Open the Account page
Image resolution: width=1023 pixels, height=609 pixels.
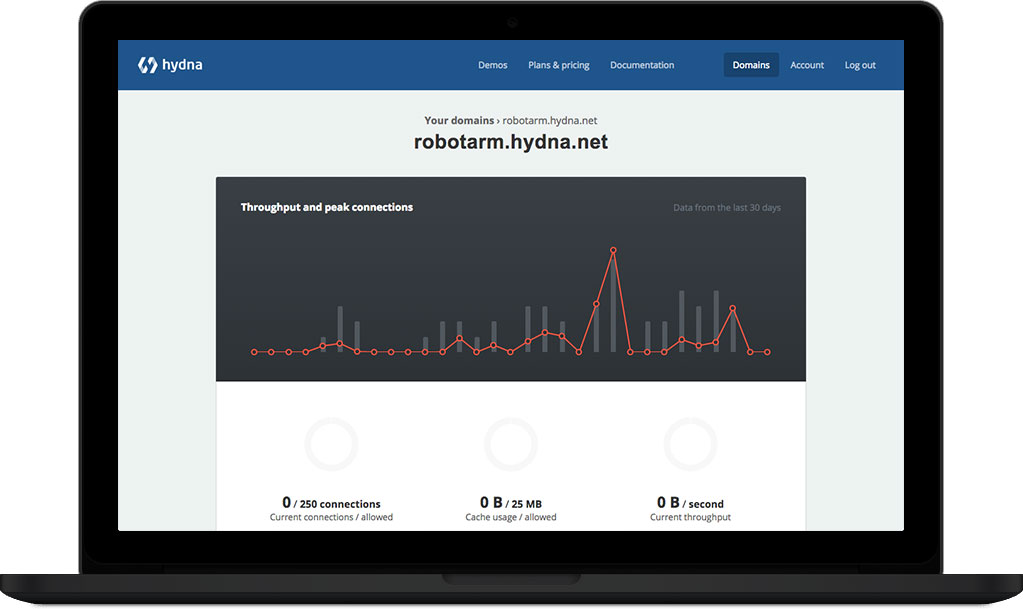point(807,65)
